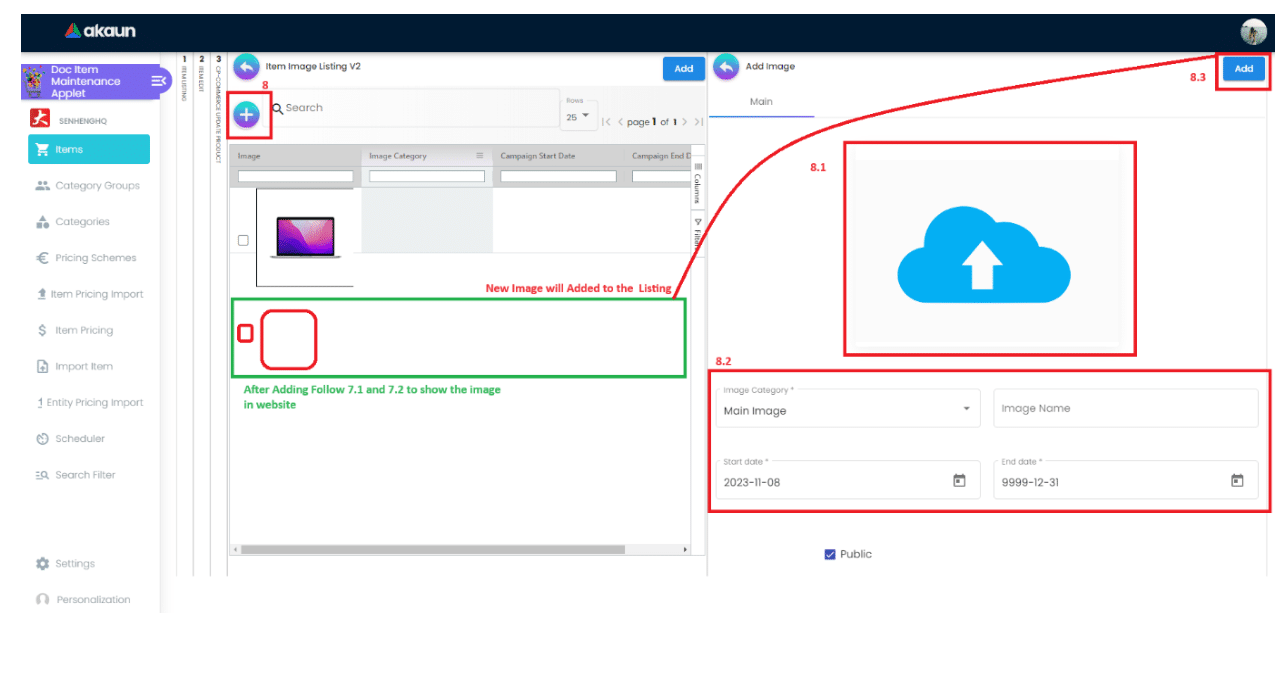This screenshot has height=696, width=1286.
Task: Open Image Category Main Image dropdown
Action: click(848, 408)
